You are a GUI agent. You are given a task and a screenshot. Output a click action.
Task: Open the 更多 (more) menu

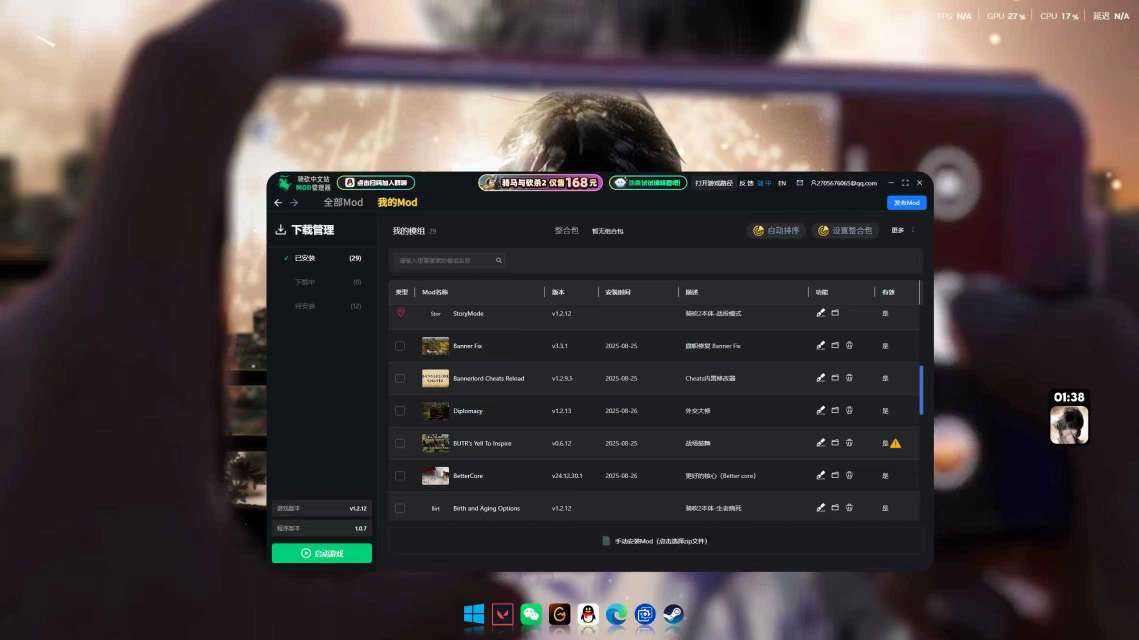[x=898, y=230]
